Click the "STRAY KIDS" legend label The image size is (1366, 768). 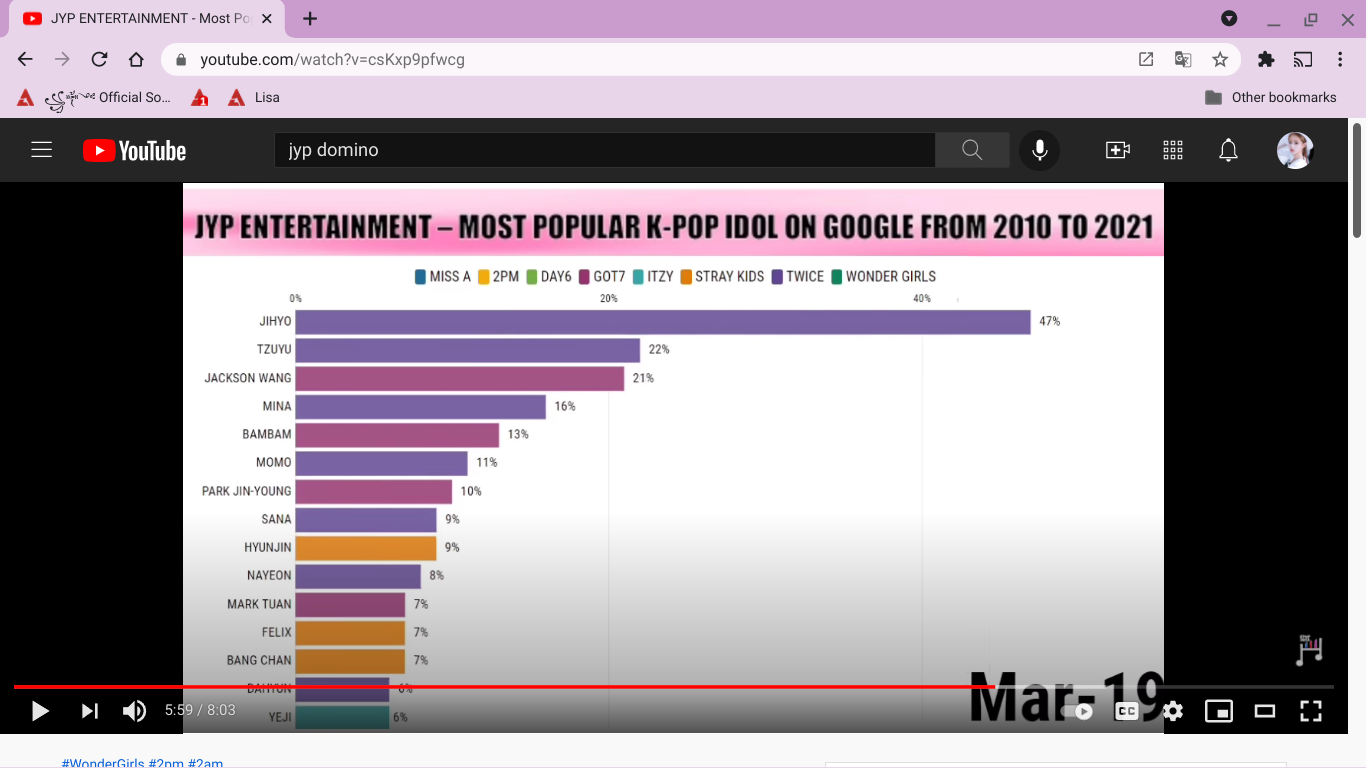point(730,277)
